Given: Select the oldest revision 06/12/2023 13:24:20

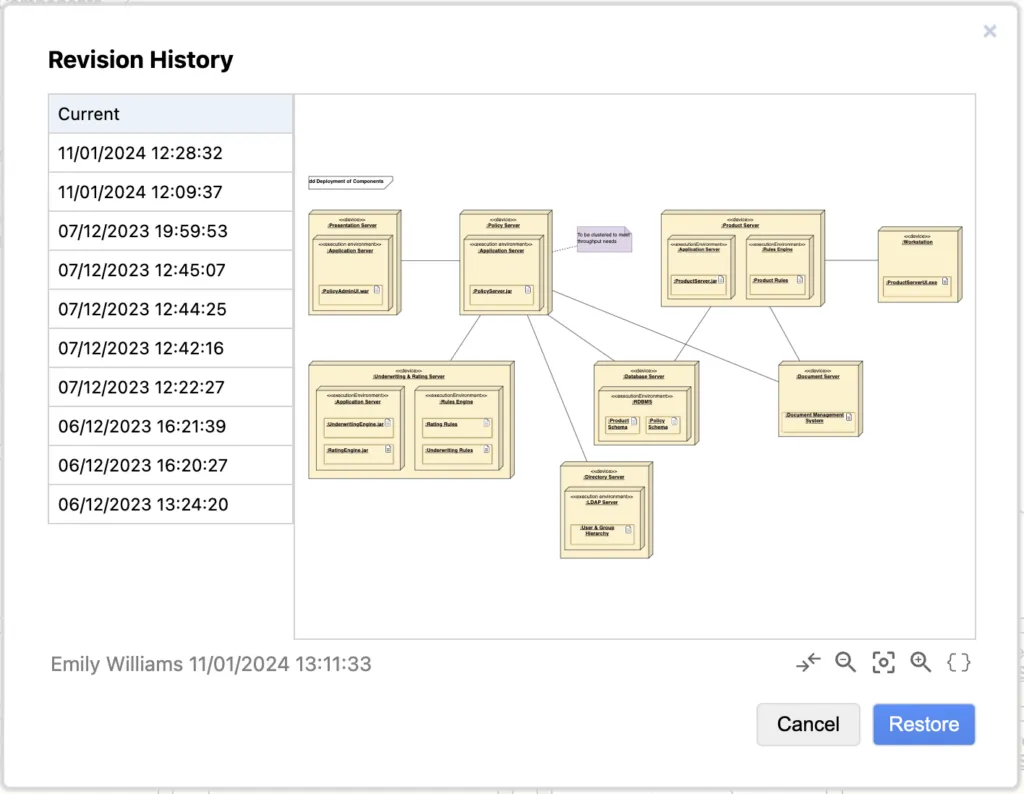Looking at the screenshot, I should pos(170,504).
